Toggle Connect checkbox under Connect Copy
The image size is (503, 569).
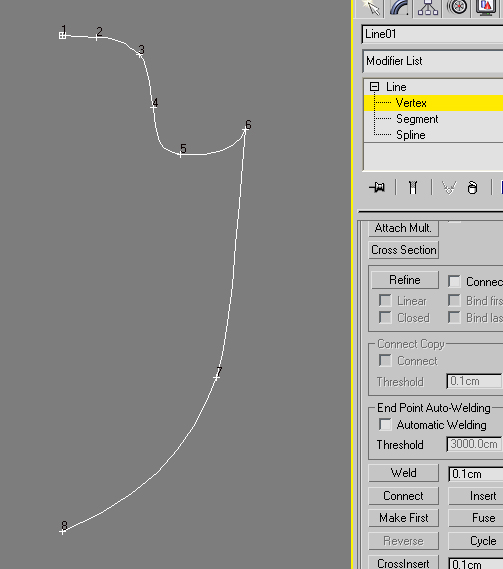pos(385,360)
